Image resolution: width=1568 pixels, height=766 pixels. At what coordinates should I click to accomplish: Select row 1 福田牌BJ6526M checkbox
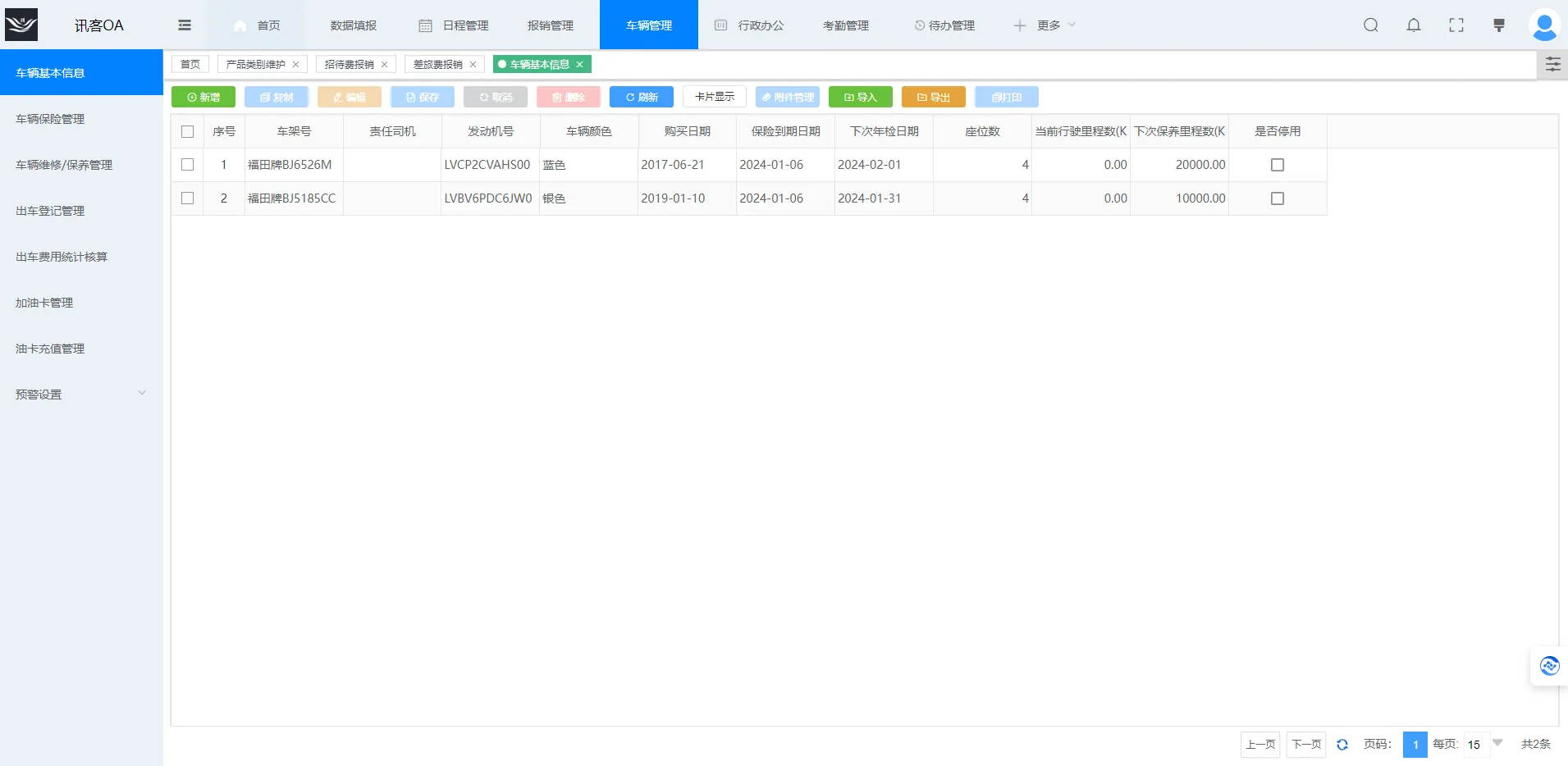(x=188, y=165)
